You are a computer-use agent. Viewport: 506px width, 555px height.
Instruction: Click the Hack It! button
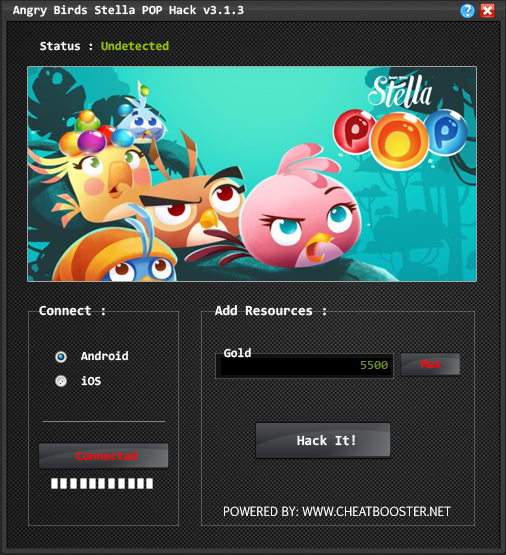[323, 441]
